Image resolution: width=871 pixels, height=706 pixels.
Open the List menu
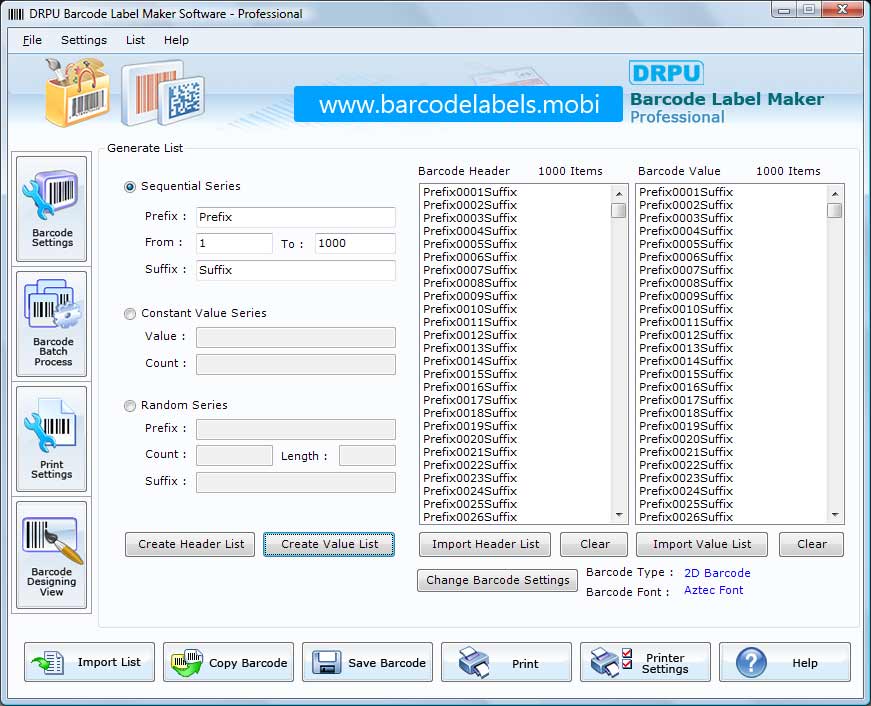tap(135, 40)
